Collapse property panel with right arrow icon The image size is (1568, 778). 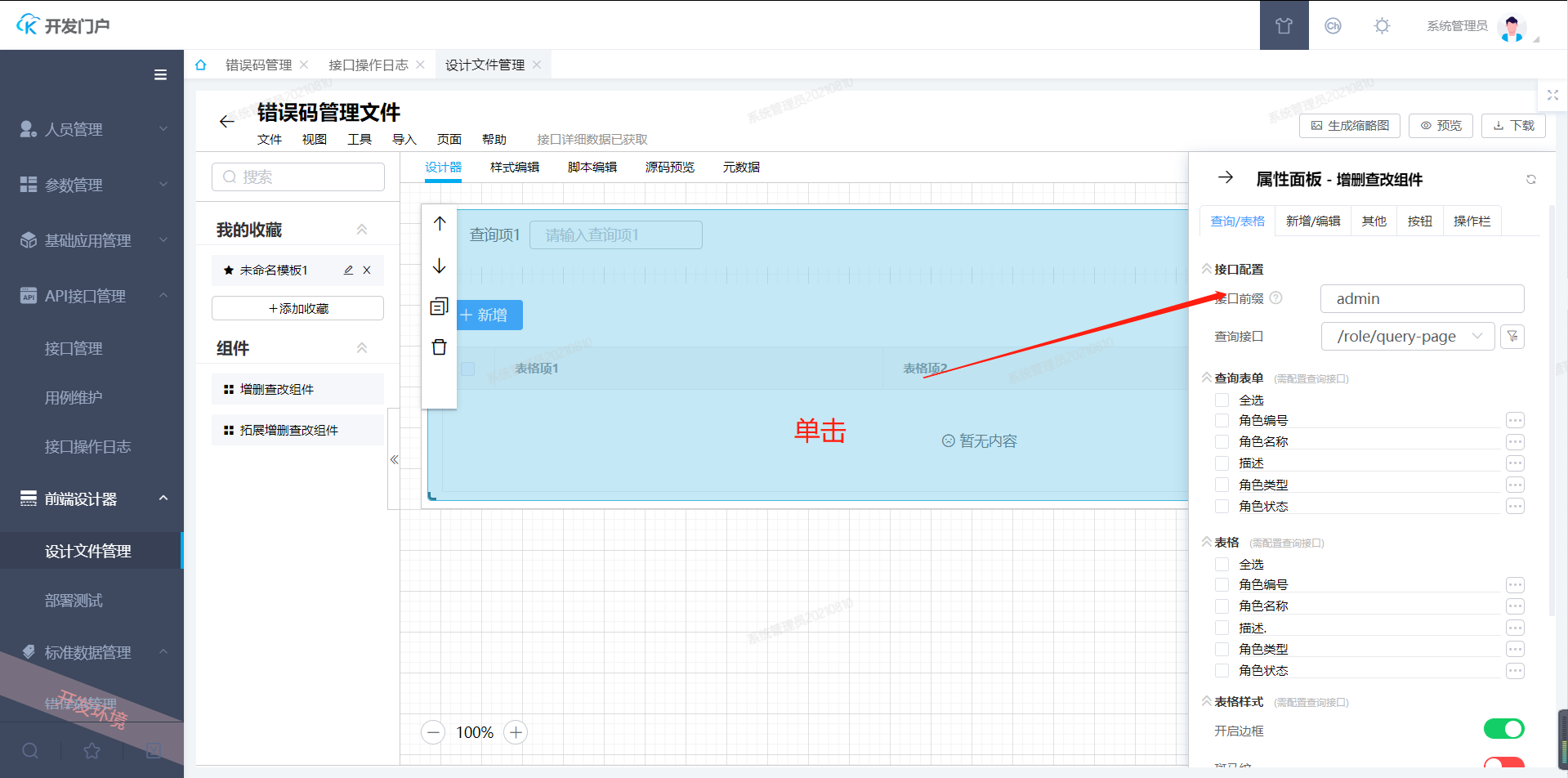coord(1226,177)
